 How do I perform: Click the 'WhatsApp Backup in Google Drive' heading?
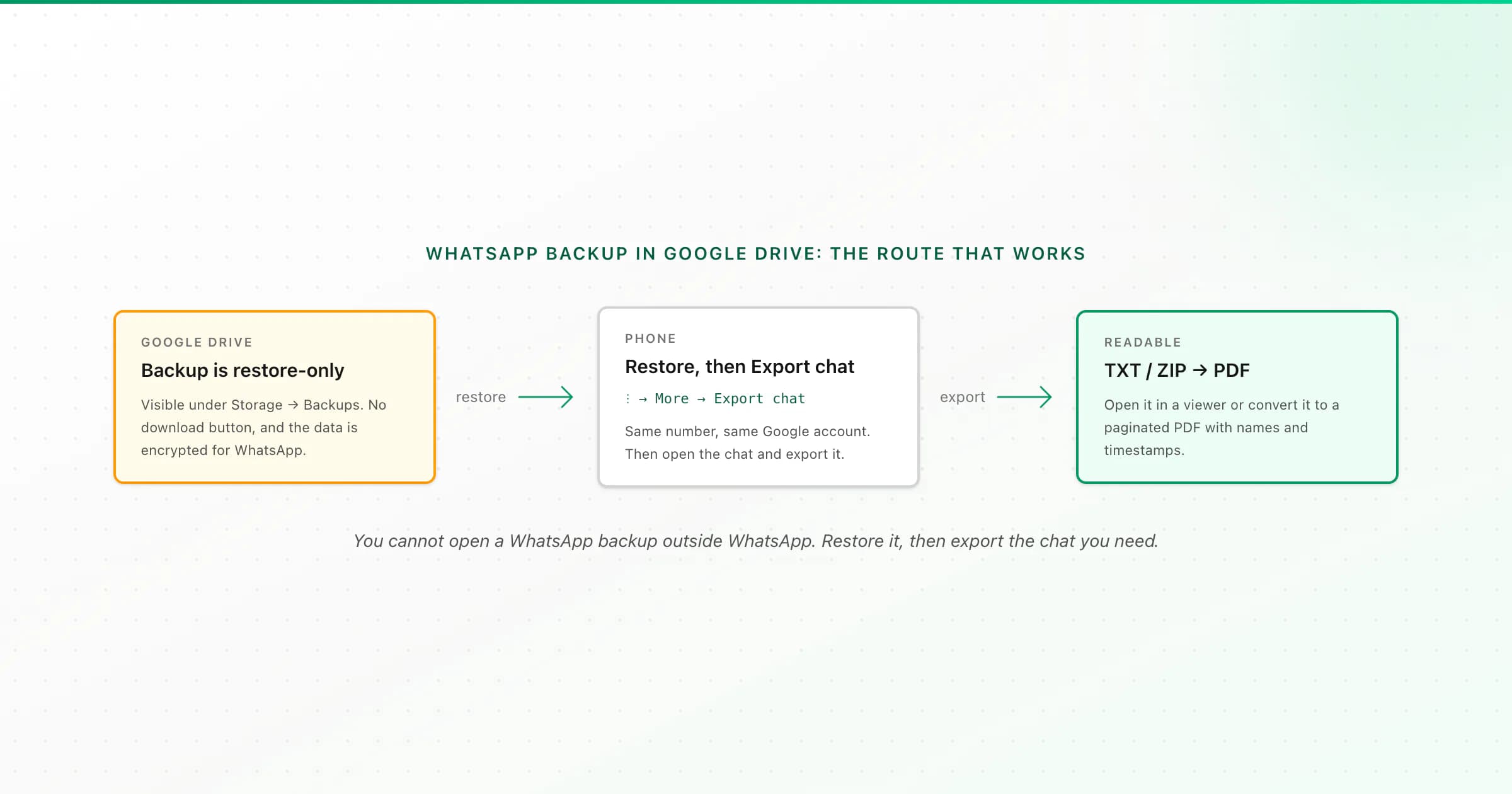755,253
